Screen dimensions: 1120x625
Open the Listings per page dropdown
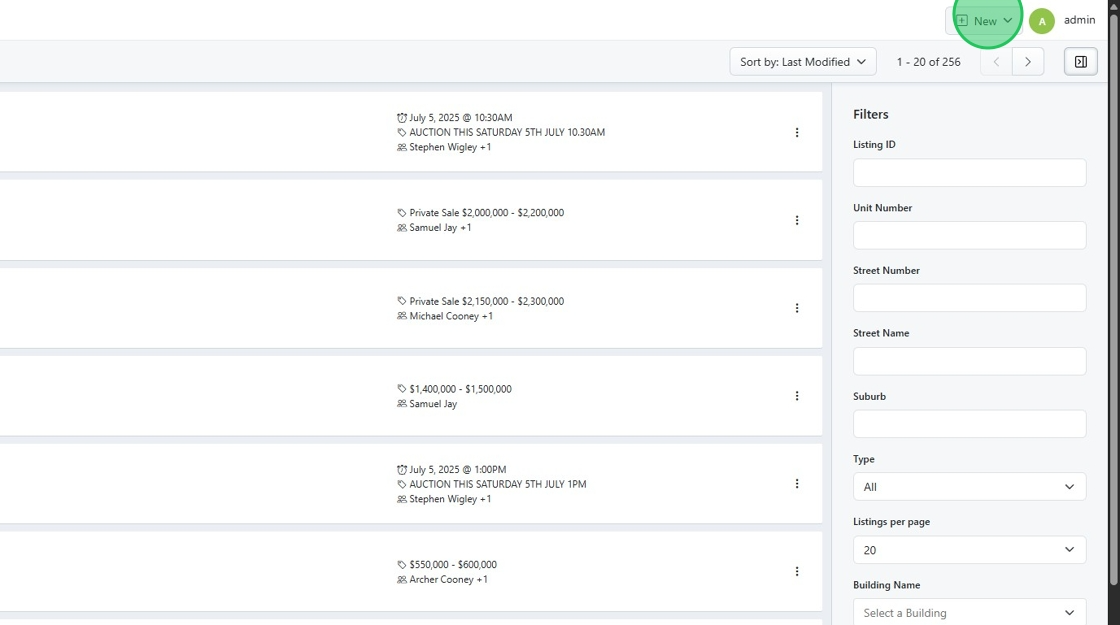point(969,550)
